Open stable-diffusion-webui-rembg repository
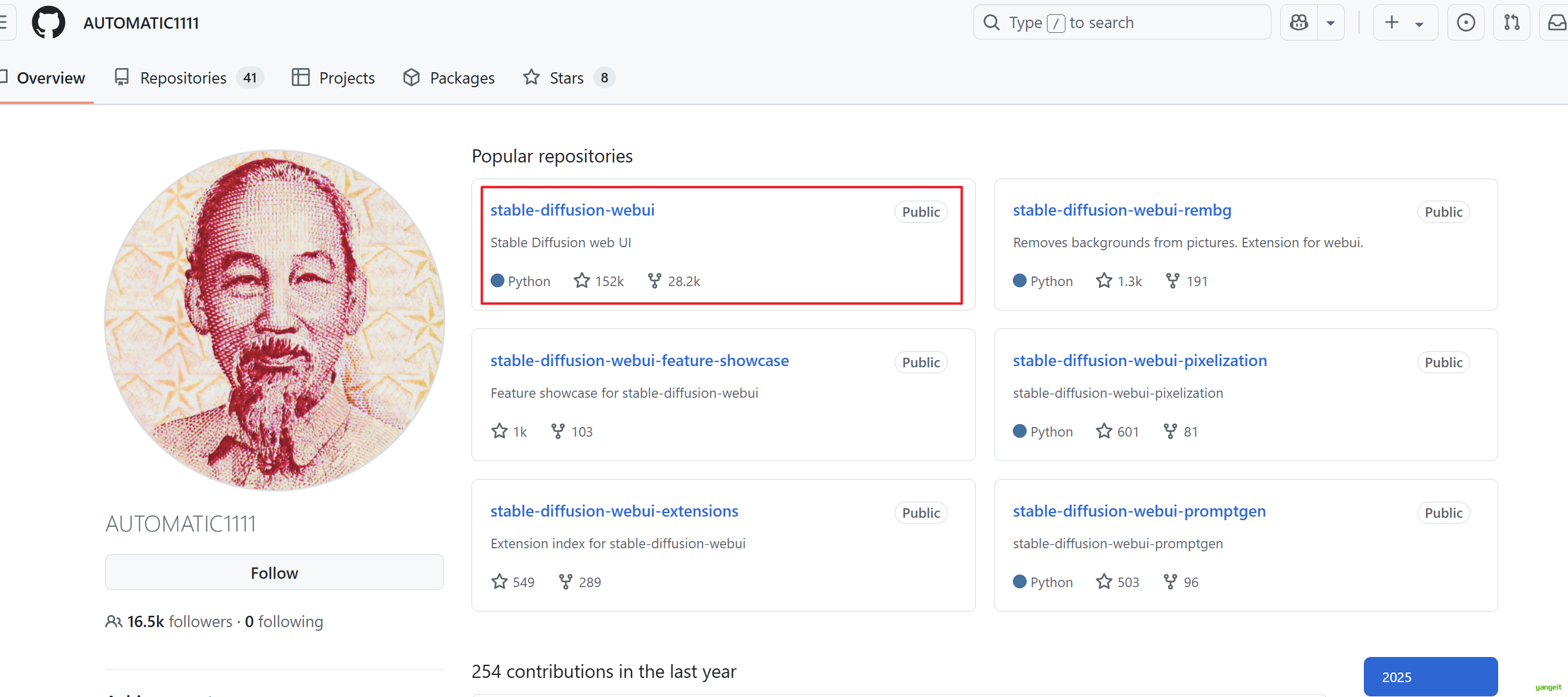Image resolution: width=1568 pixels, height=697 pixels. (1122, 210)
